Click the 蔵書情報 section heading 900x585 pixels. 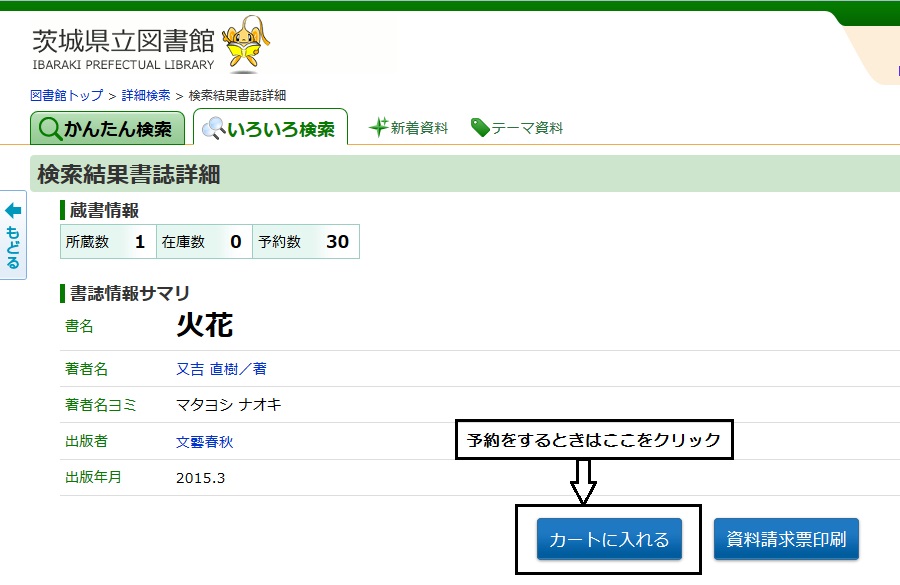(104, 210)
